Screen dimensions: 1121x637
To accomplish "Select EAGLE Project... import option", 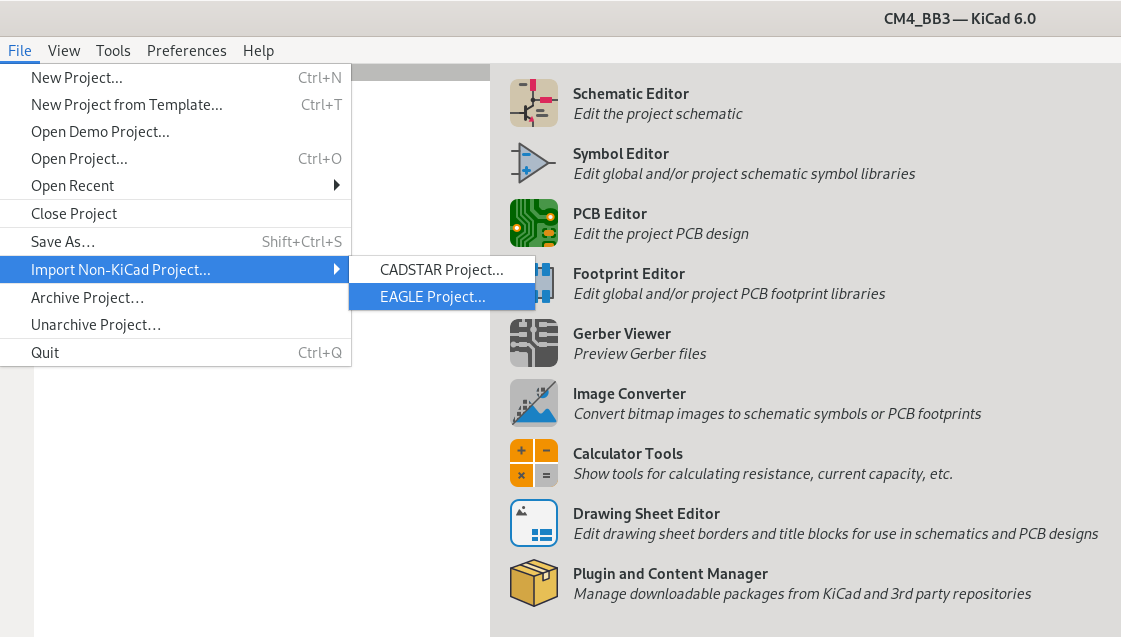I will tap(432, 297).
